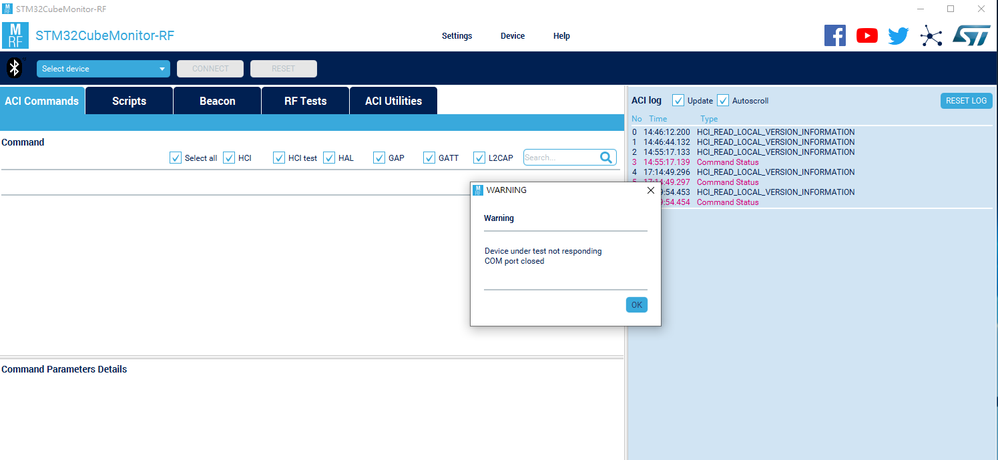Open the Settings menu
Image resolution: width=998 pixels, height=460 pixels.
click(x=457, y=36)
